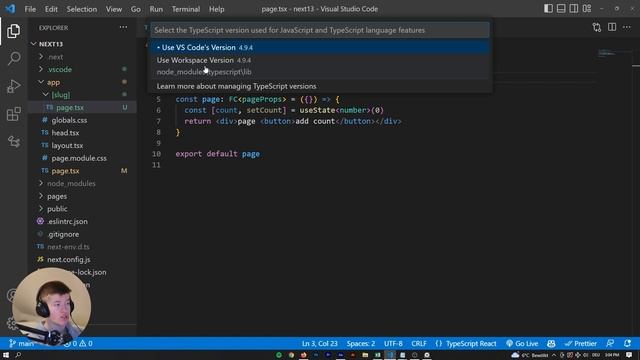Screen dimensions: 640x360
Task: Open the Help menu
Action: tap(217, 9)
